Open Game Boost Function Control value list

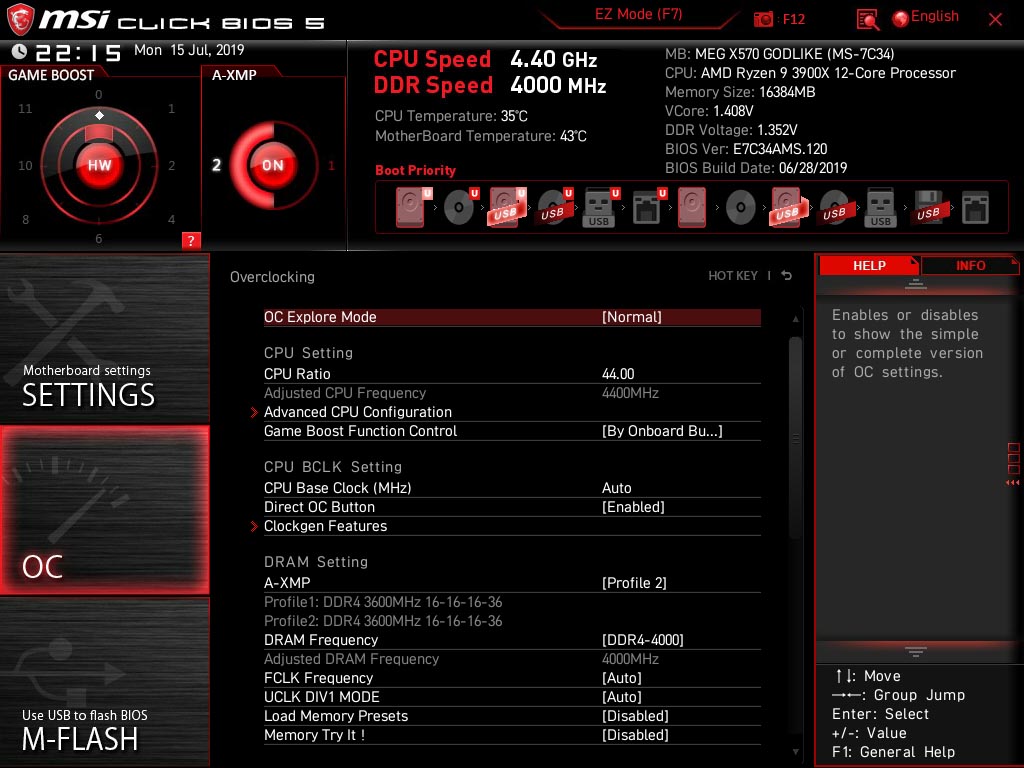coord(662,431)
